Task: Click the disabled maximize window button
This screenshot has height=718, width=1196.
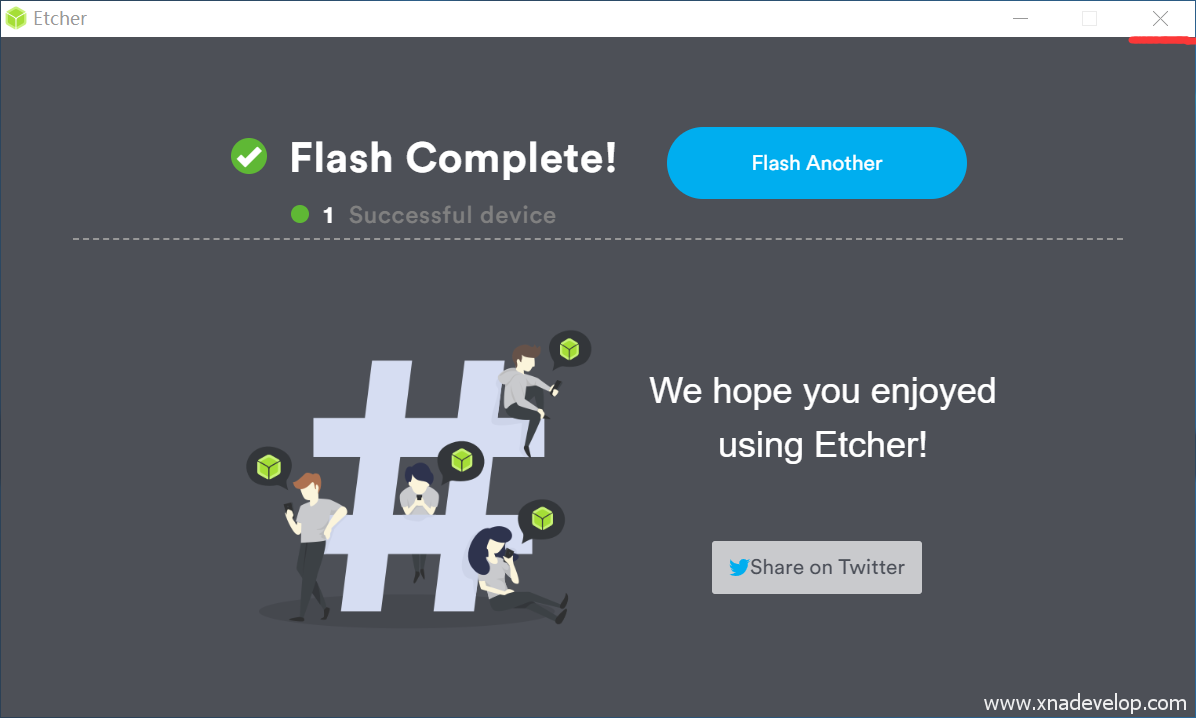Action: pos(1089,18)
